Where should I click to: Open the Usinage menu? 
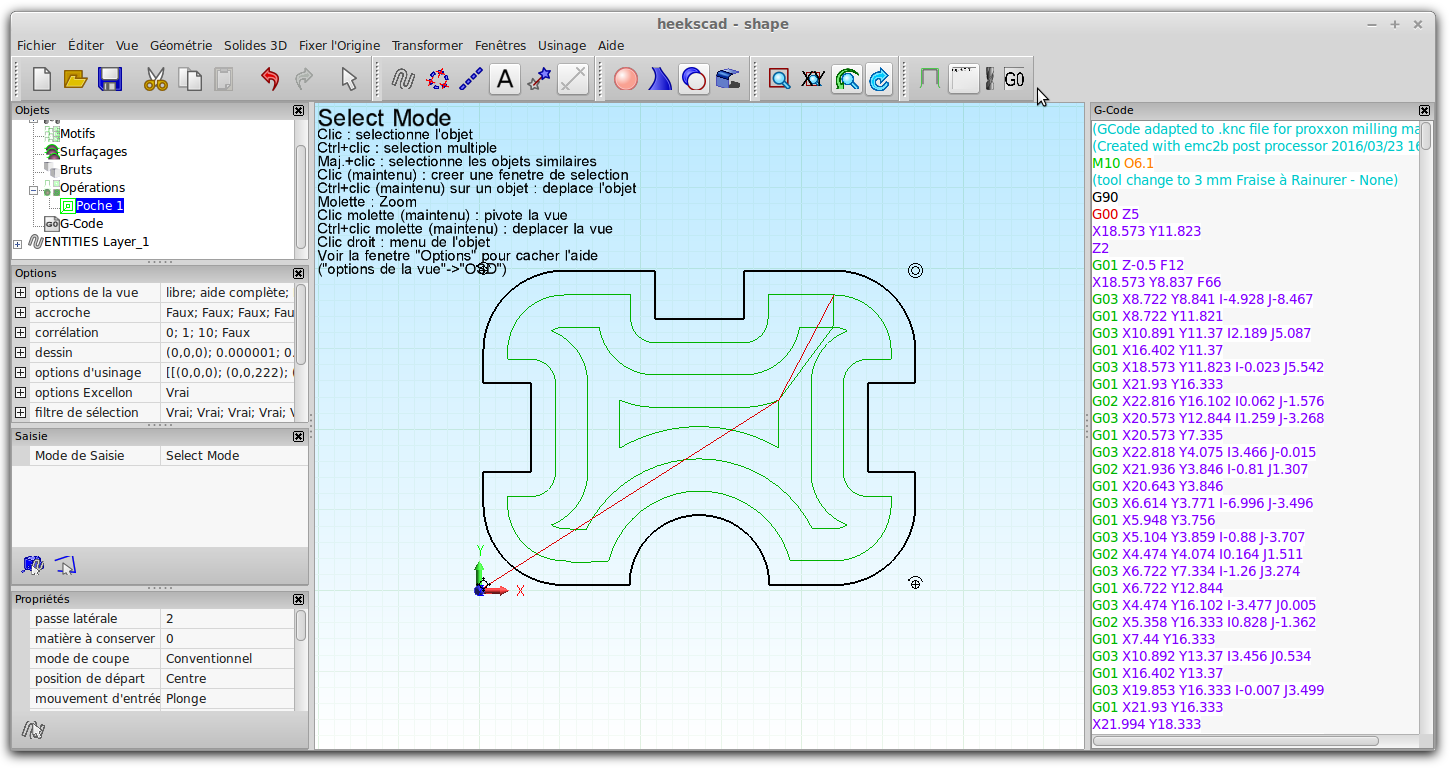coord(561,45)
